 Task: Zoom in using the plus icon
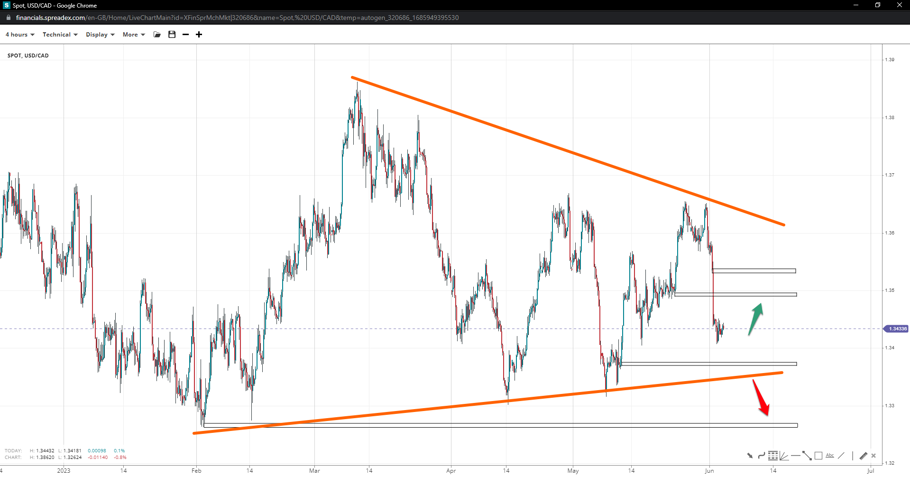[x=199, y=35]
